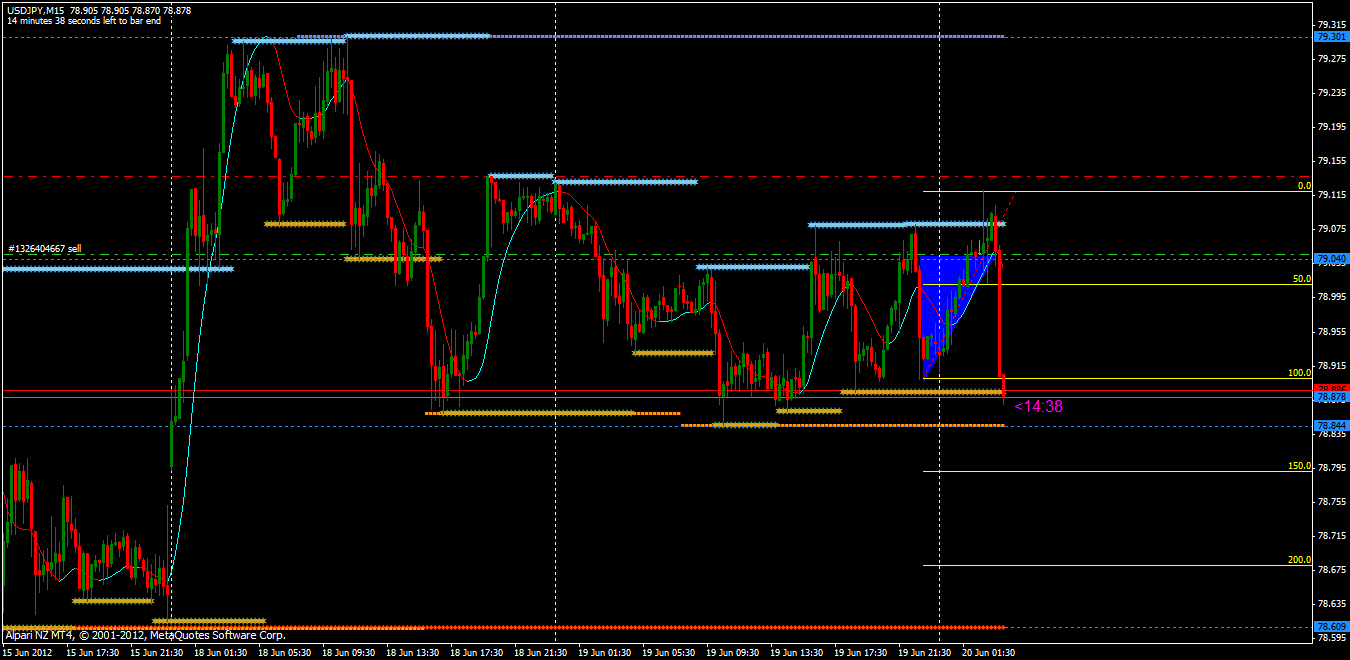Select the 78.844 price level tag
This screenshot has height=660, width=1350.
[1330, 425]
